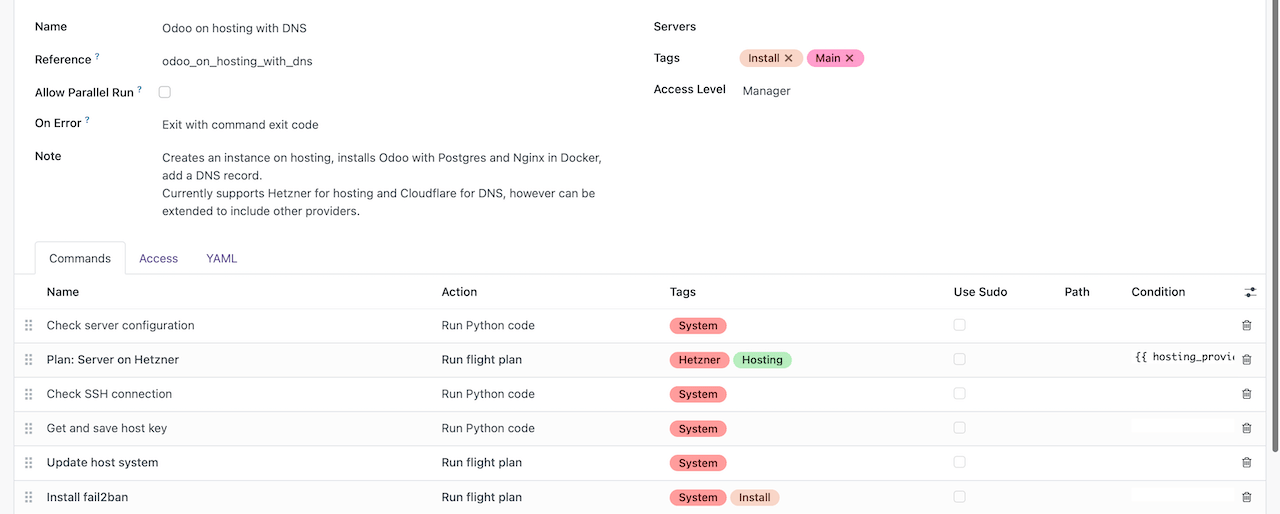Show help tooltip next to On Error label
The image size is (1280, 514).
87,120
